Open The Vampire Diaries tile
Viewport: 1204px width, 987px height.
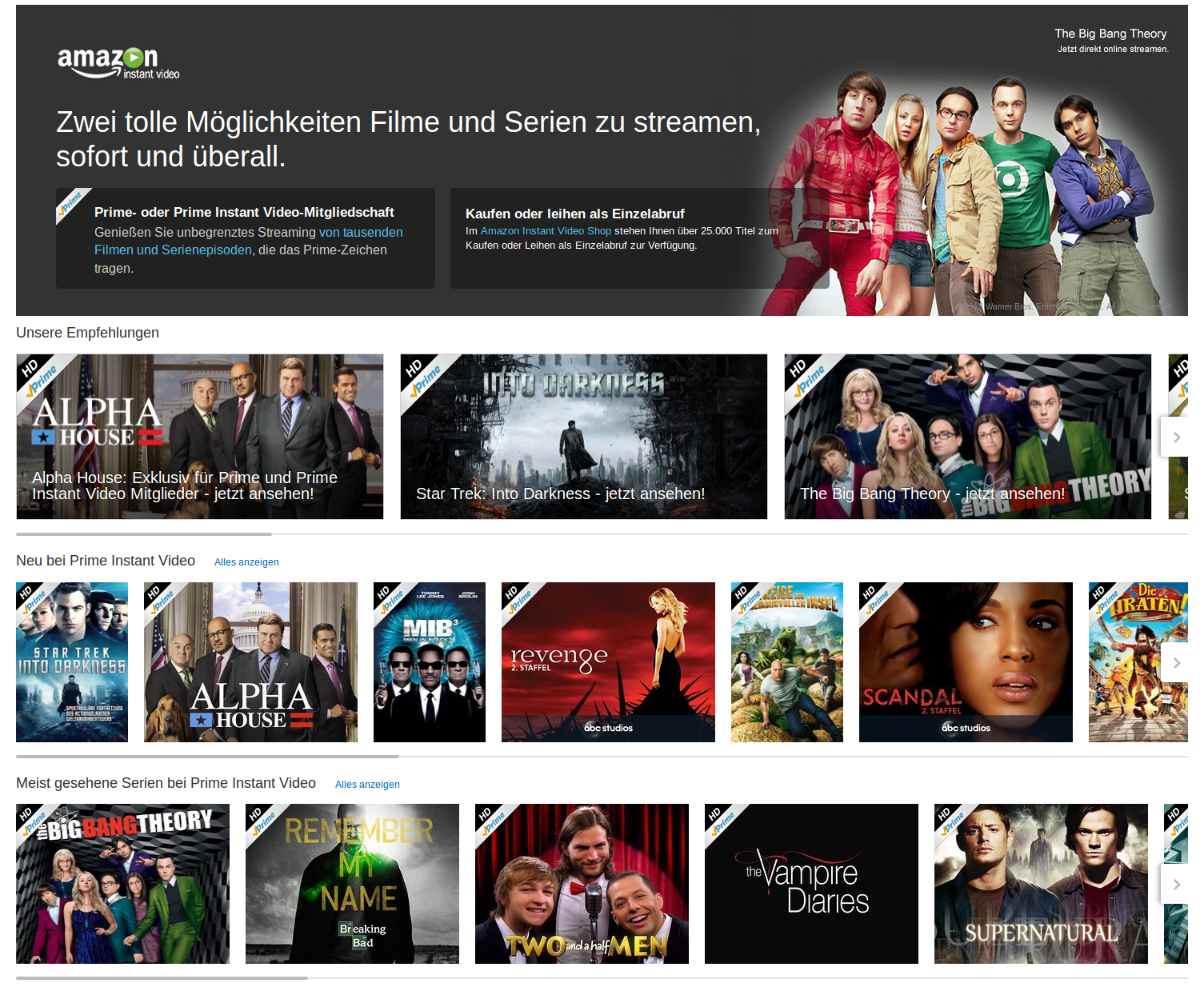(x=811, y=884)
